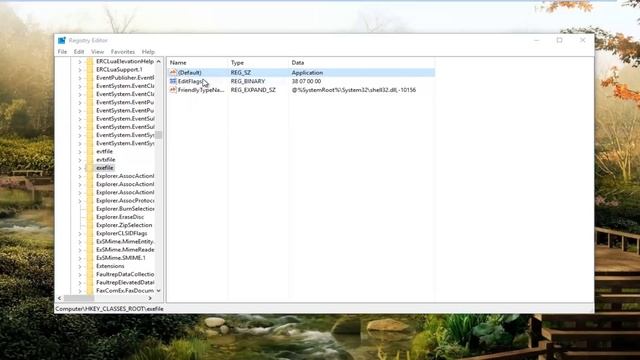Click the folder icon of FaultrepElevatedData key
This screenshot has height=360, width=640.
pyautogui.click(x=90, y=282)
